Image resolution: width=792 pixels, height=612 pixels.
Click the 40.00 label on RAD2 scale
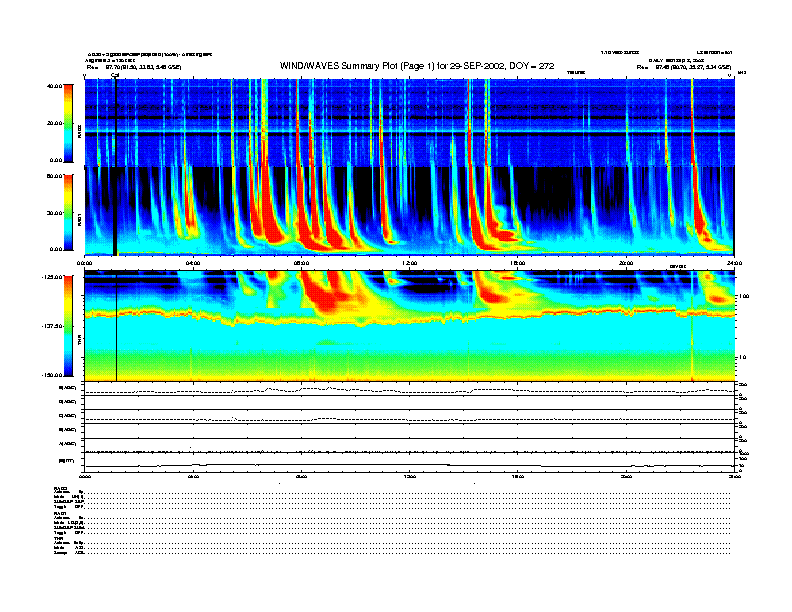(54, 86)
